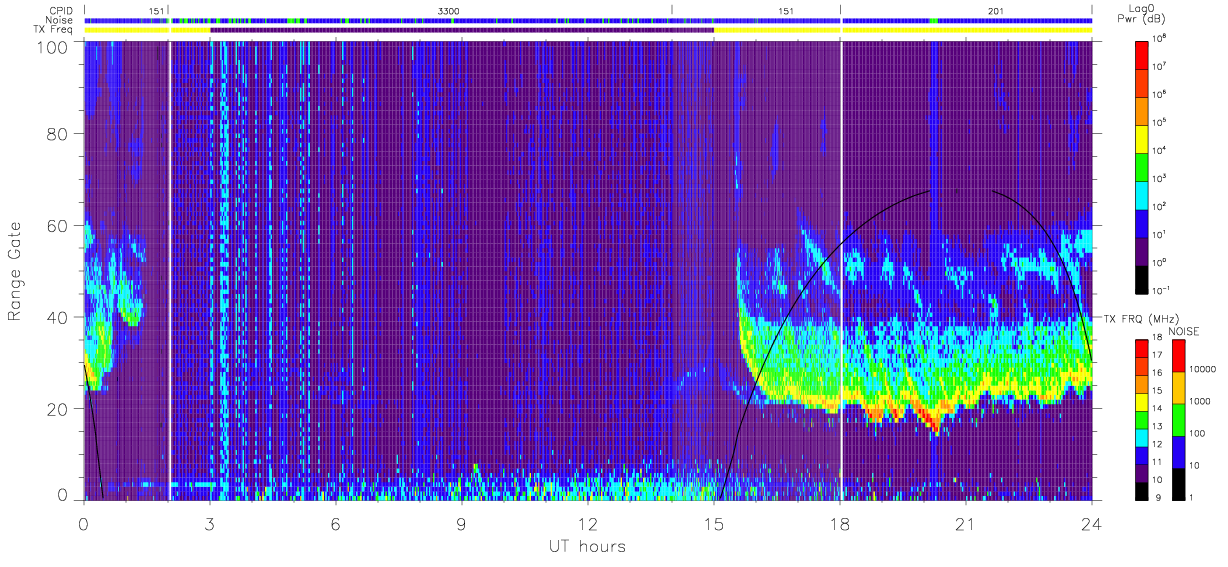Pick the green segment of NOISE colorbar
Screen dimensions: 1228x567
tap(1178, 419)
